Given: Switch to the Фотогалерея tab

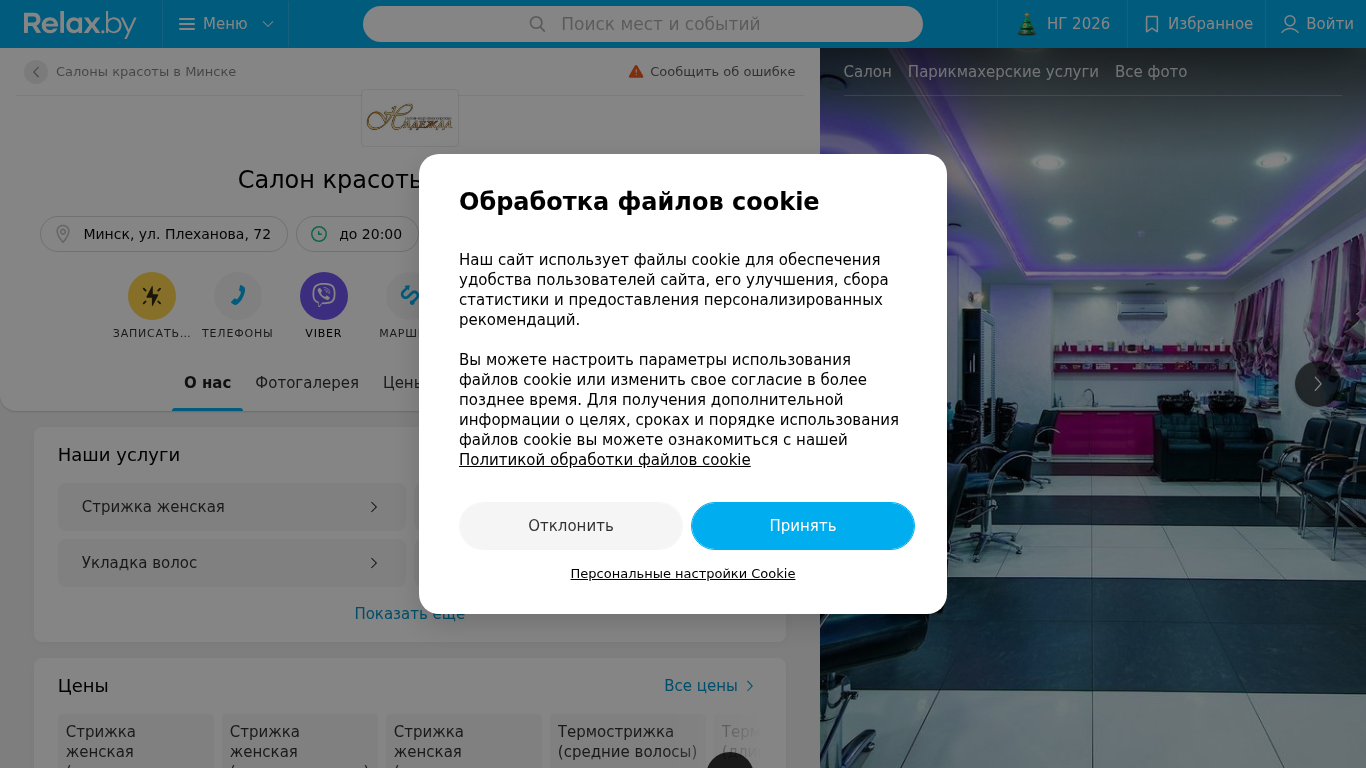Looking at the screenshot, I should click(x=307, y=383).
